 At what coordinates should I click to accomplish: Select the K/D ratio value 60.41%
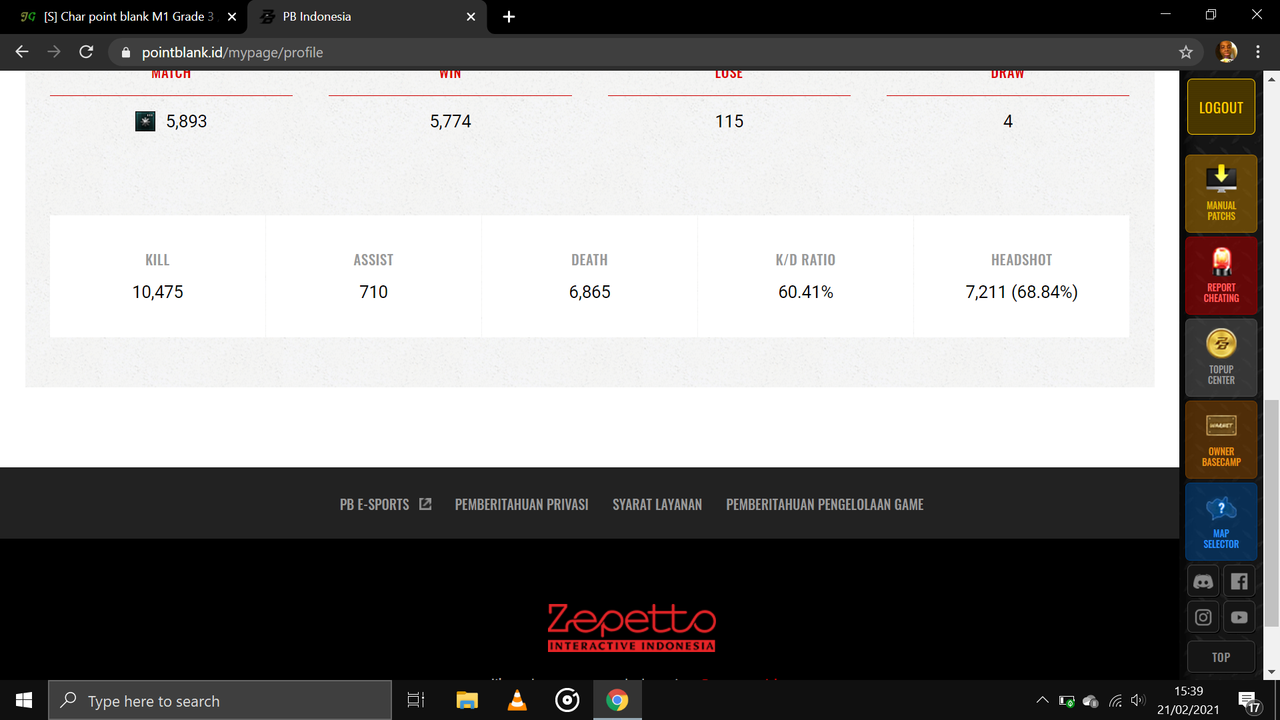pyautogui.click(x=806, y=292)
